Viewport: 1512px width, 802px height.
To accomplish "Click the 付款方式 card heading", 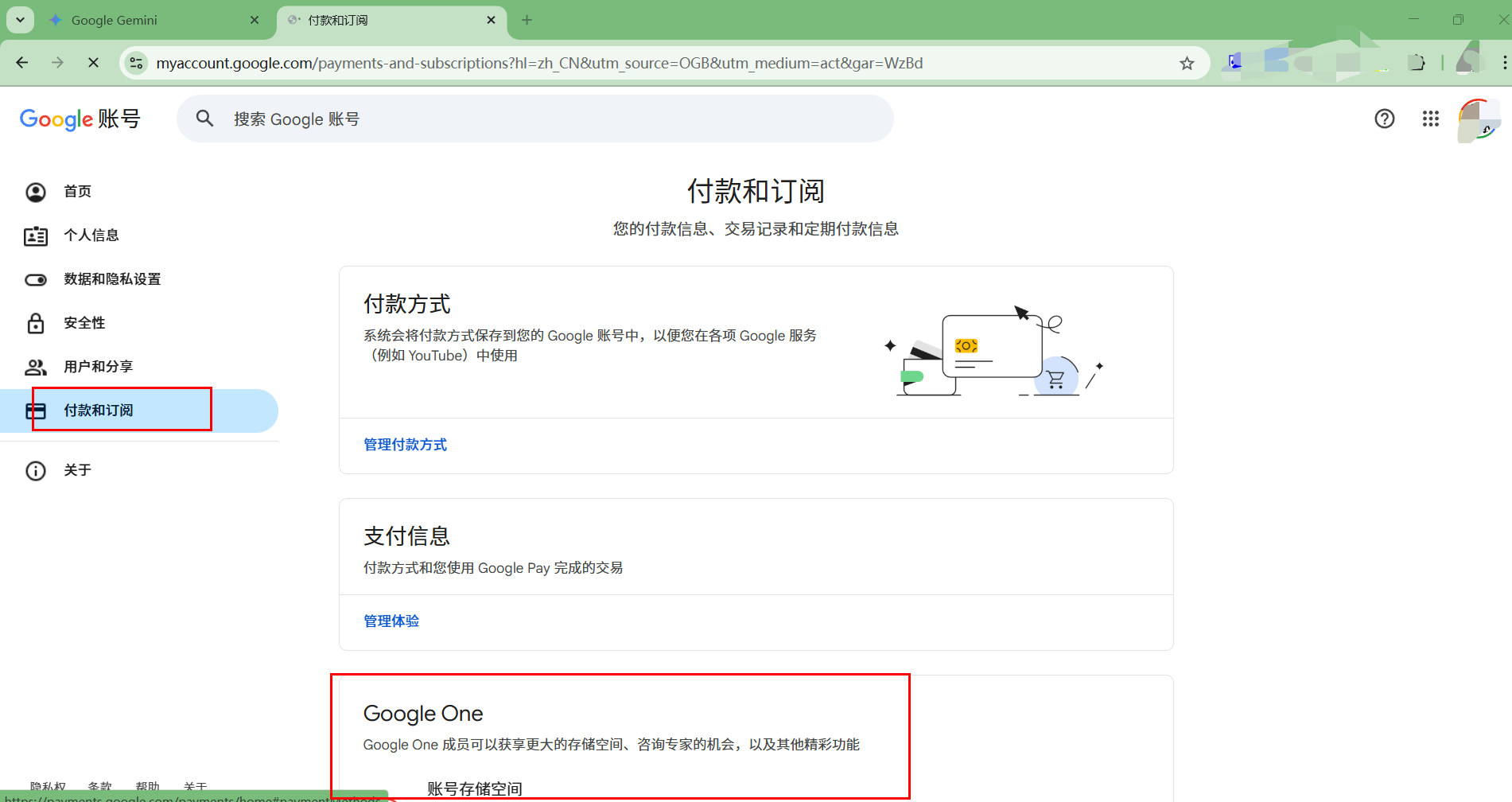I will click(x=406, y=304).
